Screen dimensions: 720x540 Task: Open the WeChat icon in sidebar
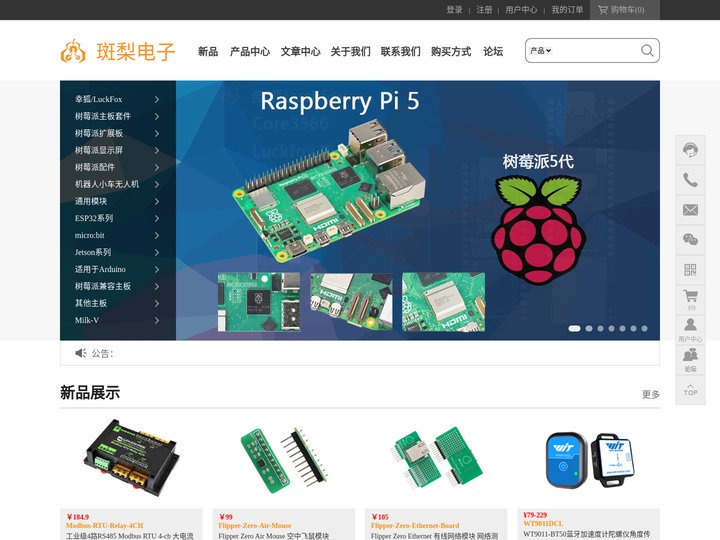coord(690,240)
